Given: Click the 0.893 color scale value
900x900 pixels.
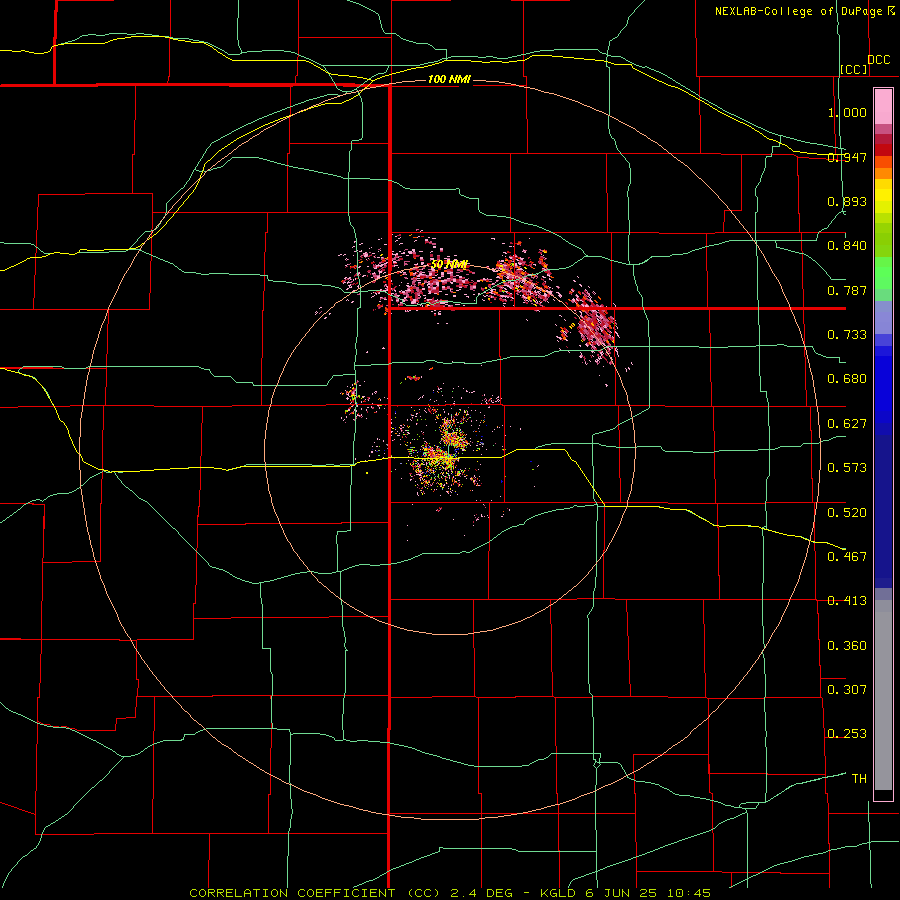Looking at the screenshot, I should point(847,201).
